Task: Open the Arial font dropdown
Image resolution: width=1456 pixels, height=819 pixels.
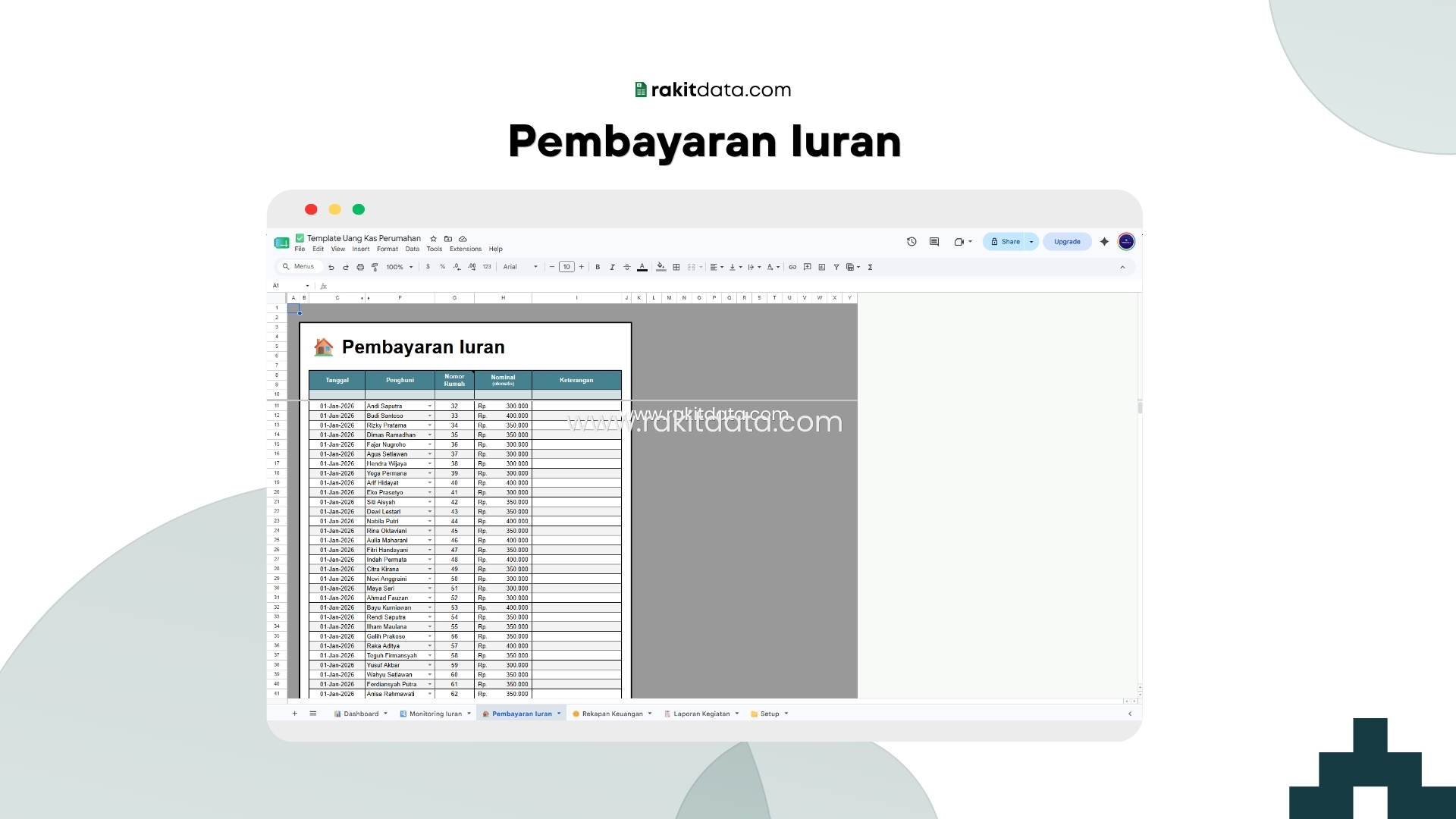Action: [520, 267]
